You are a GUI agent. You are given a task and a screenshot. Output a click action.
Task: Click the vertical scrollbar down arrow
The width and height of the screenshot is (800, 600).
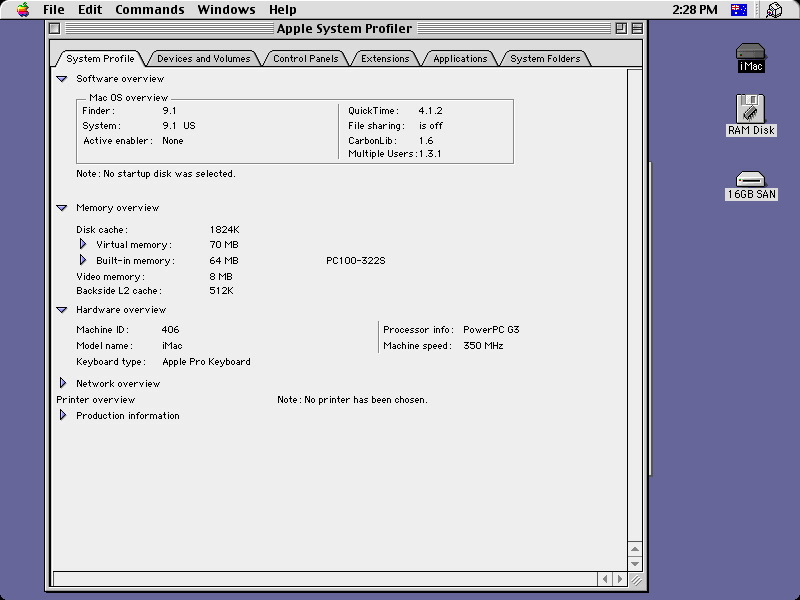tap(635, 564)
